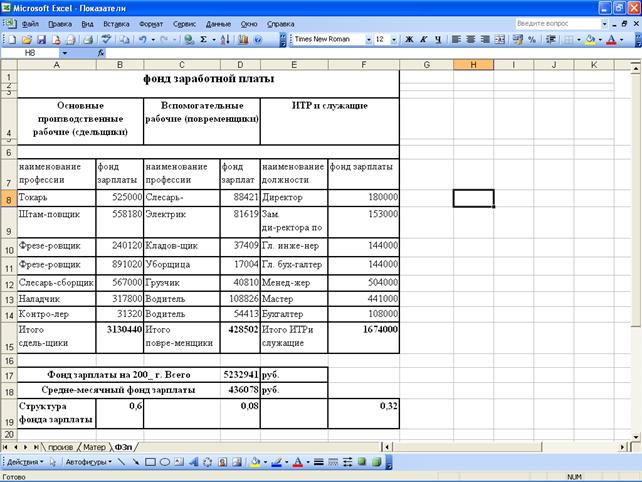
Task: Apply currency format icon
Action: [x=518, y=40]
